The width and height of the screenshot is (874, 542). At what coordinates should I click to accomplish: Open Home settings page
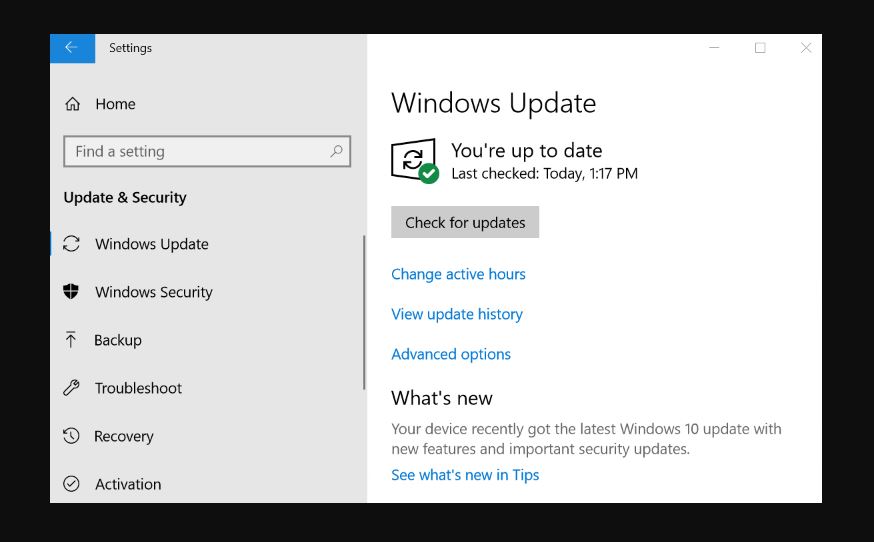pos(115,104)
